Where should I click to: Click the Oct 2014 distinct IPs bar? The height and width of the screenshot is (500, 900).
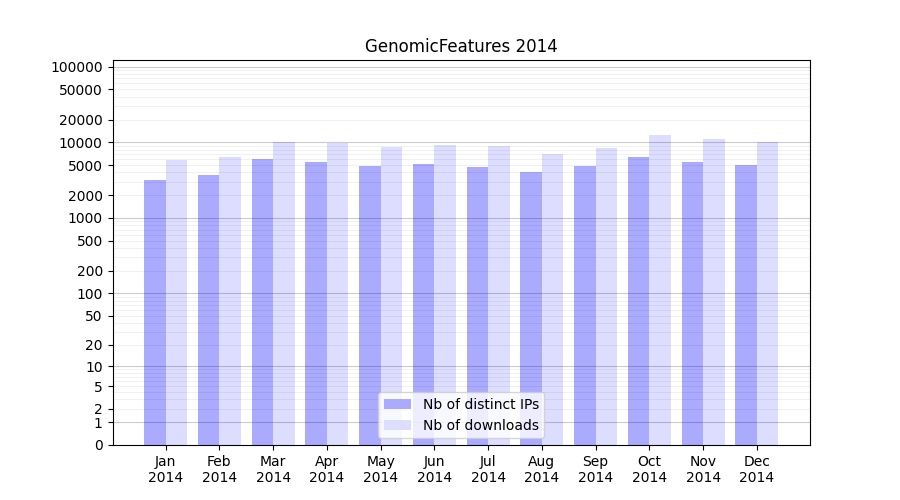(638, 301)
